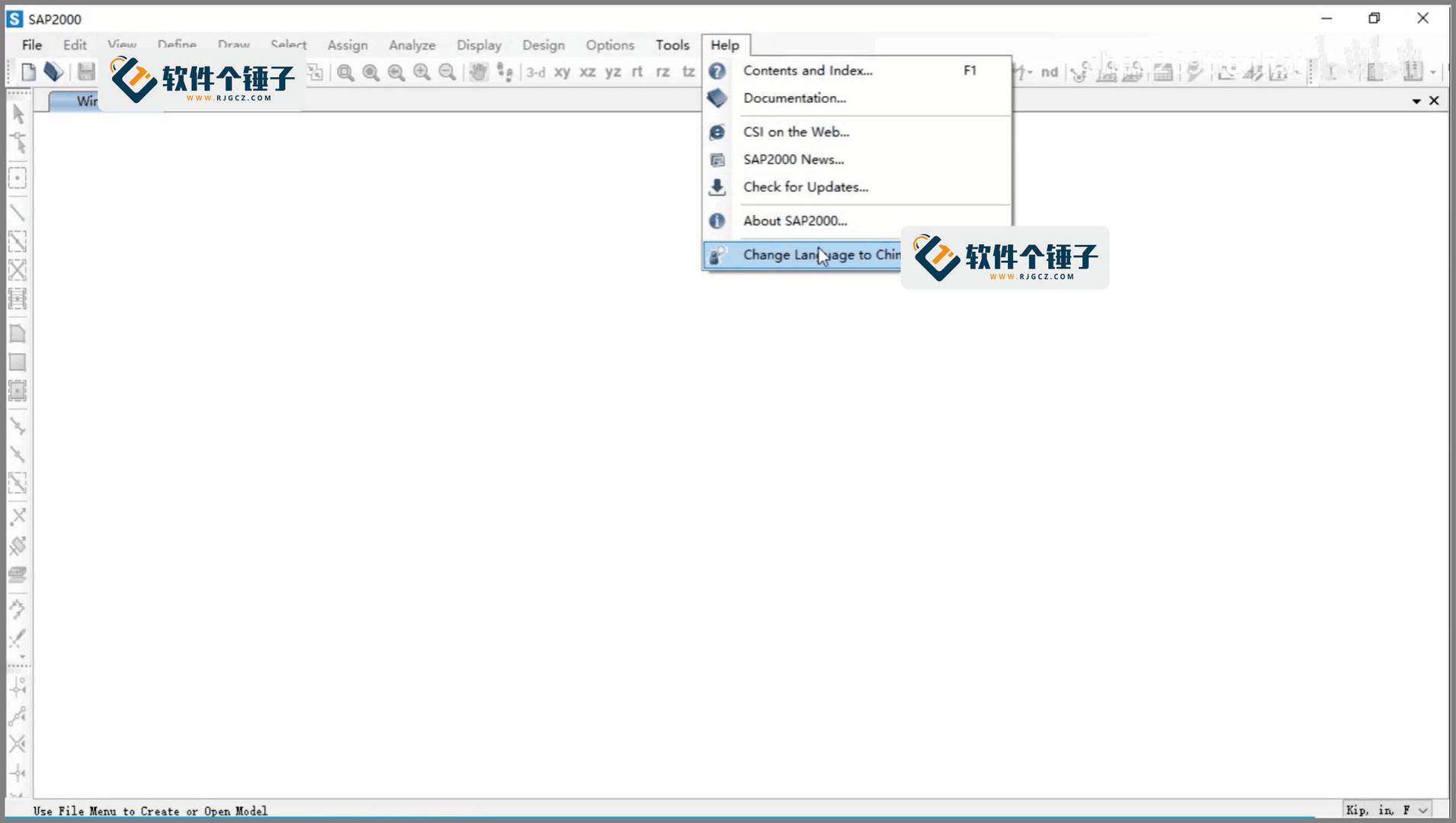Click the Restore Previous Zoom icon
The width and height of the screenshot is (1456, 823).
click(396, 72)
